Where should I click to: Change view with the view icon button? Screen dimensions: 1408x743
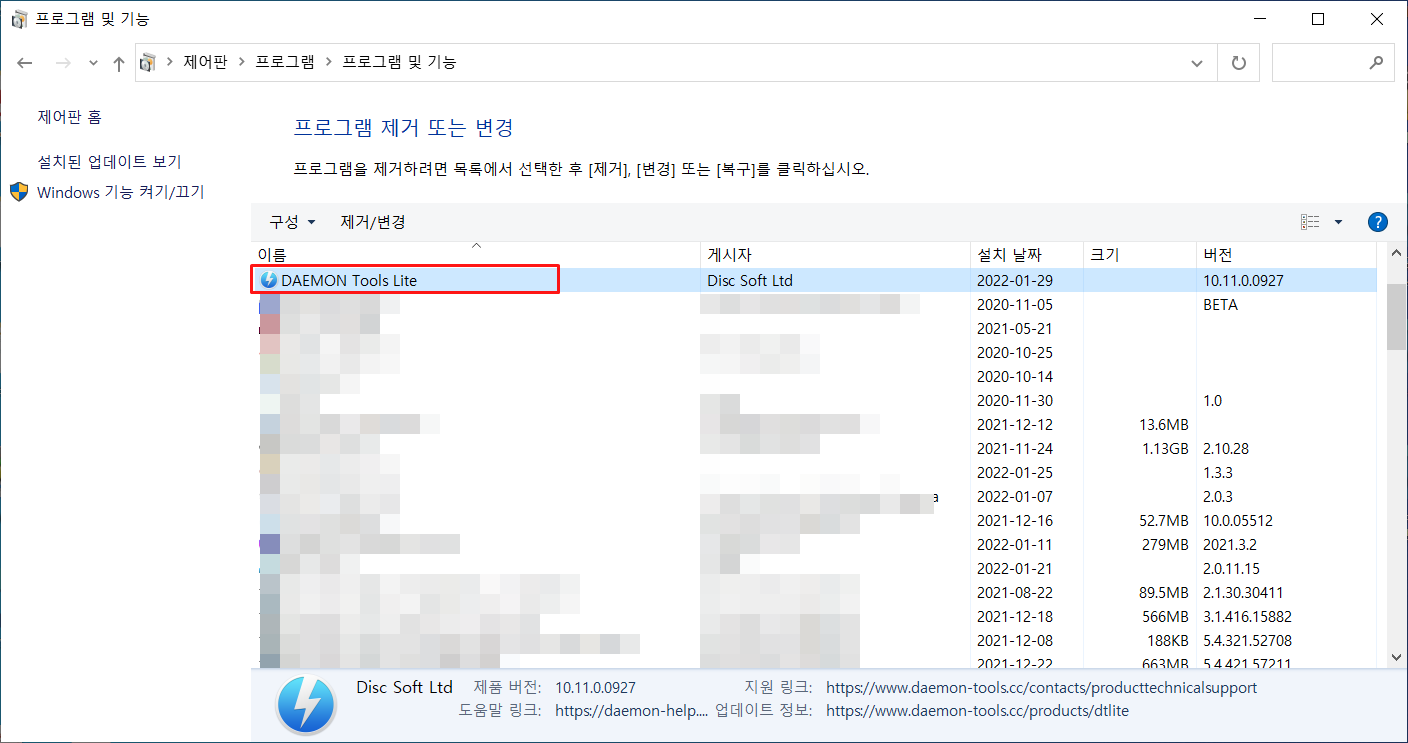tap(1310, 222)
